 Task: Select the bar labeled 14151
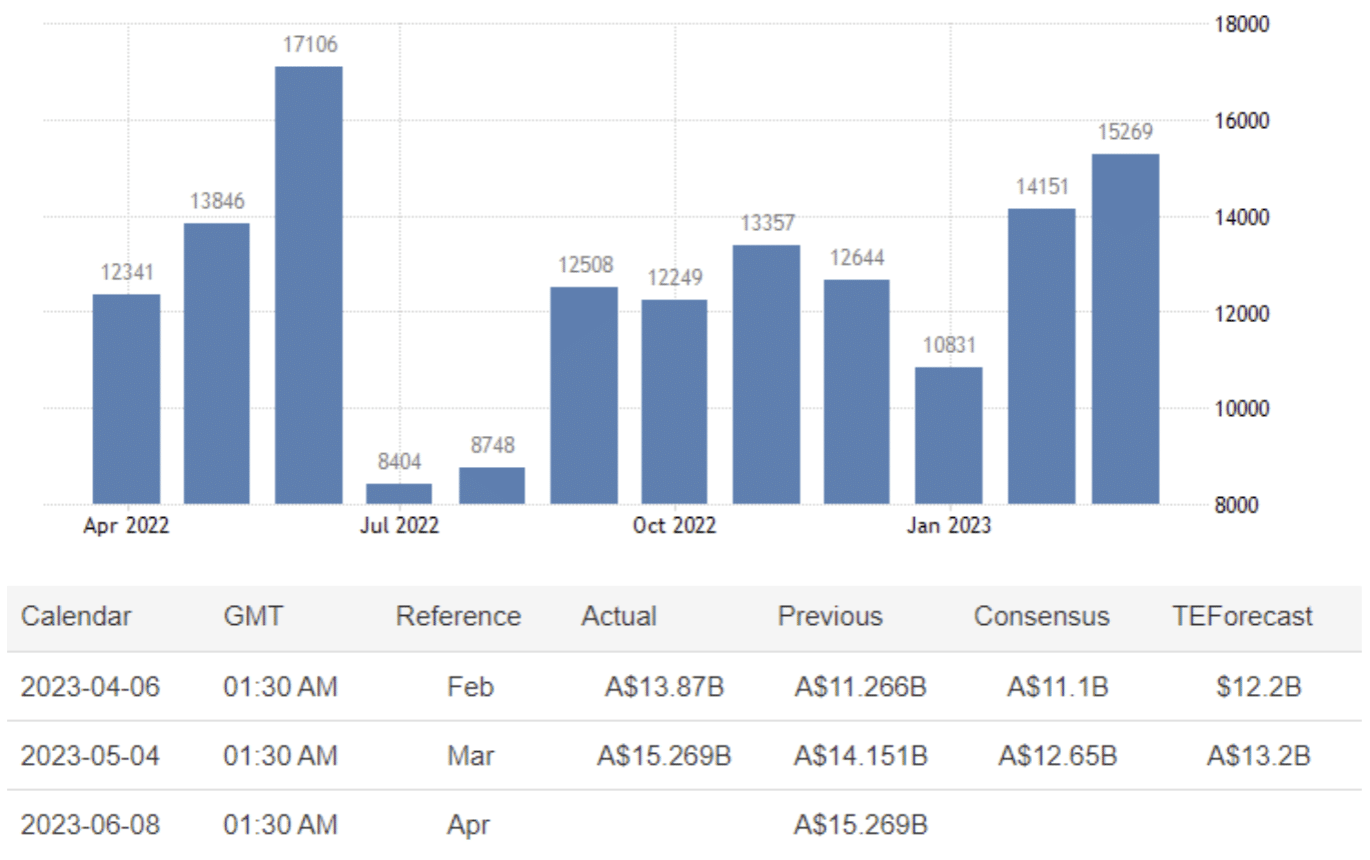[1041, 355]
